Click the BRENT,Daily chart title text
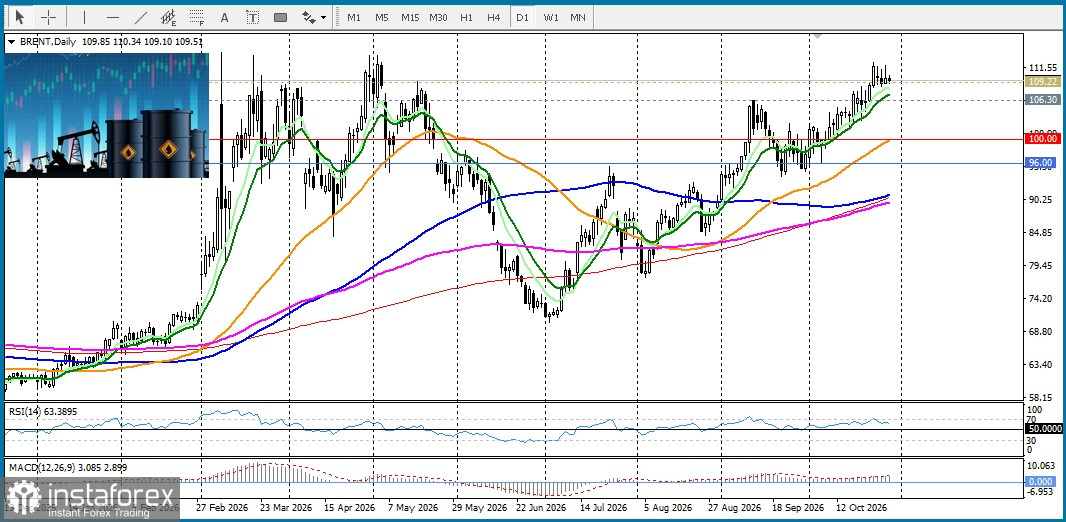 pos(48,41)
